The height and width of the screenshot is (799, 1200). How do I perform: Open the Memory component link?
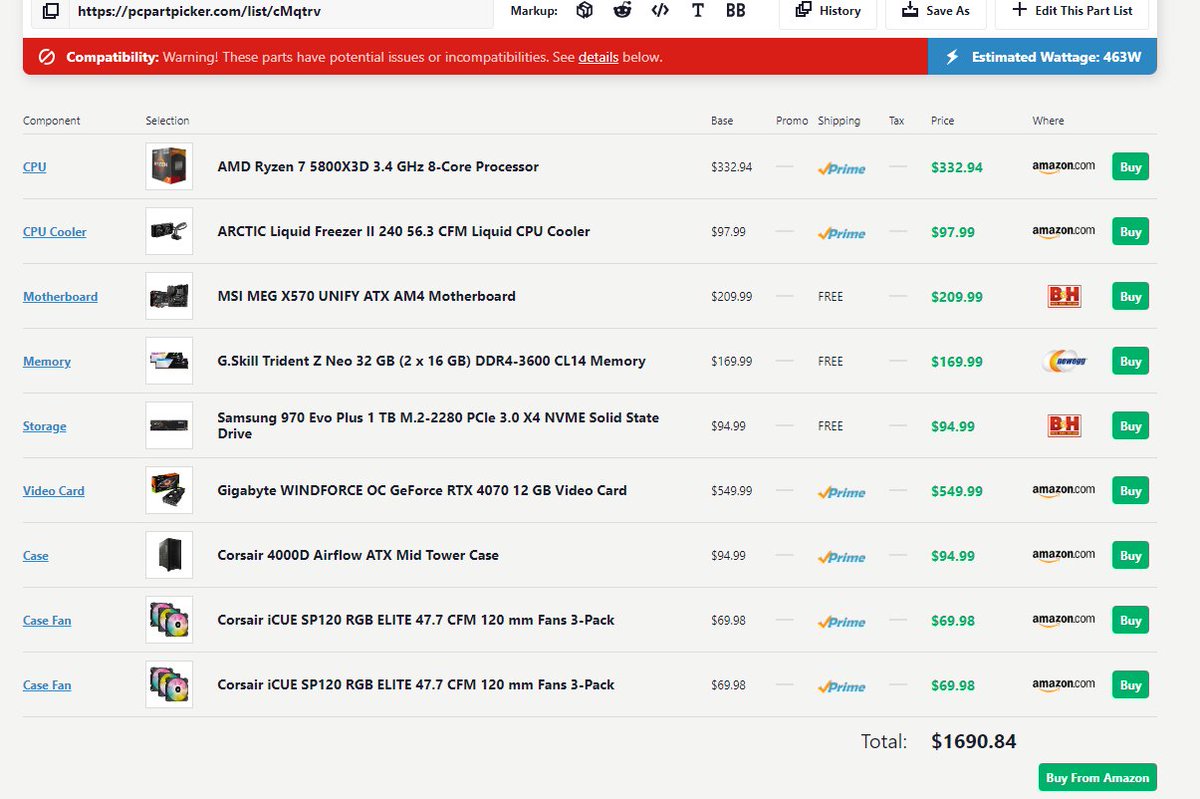pos(47,362)
